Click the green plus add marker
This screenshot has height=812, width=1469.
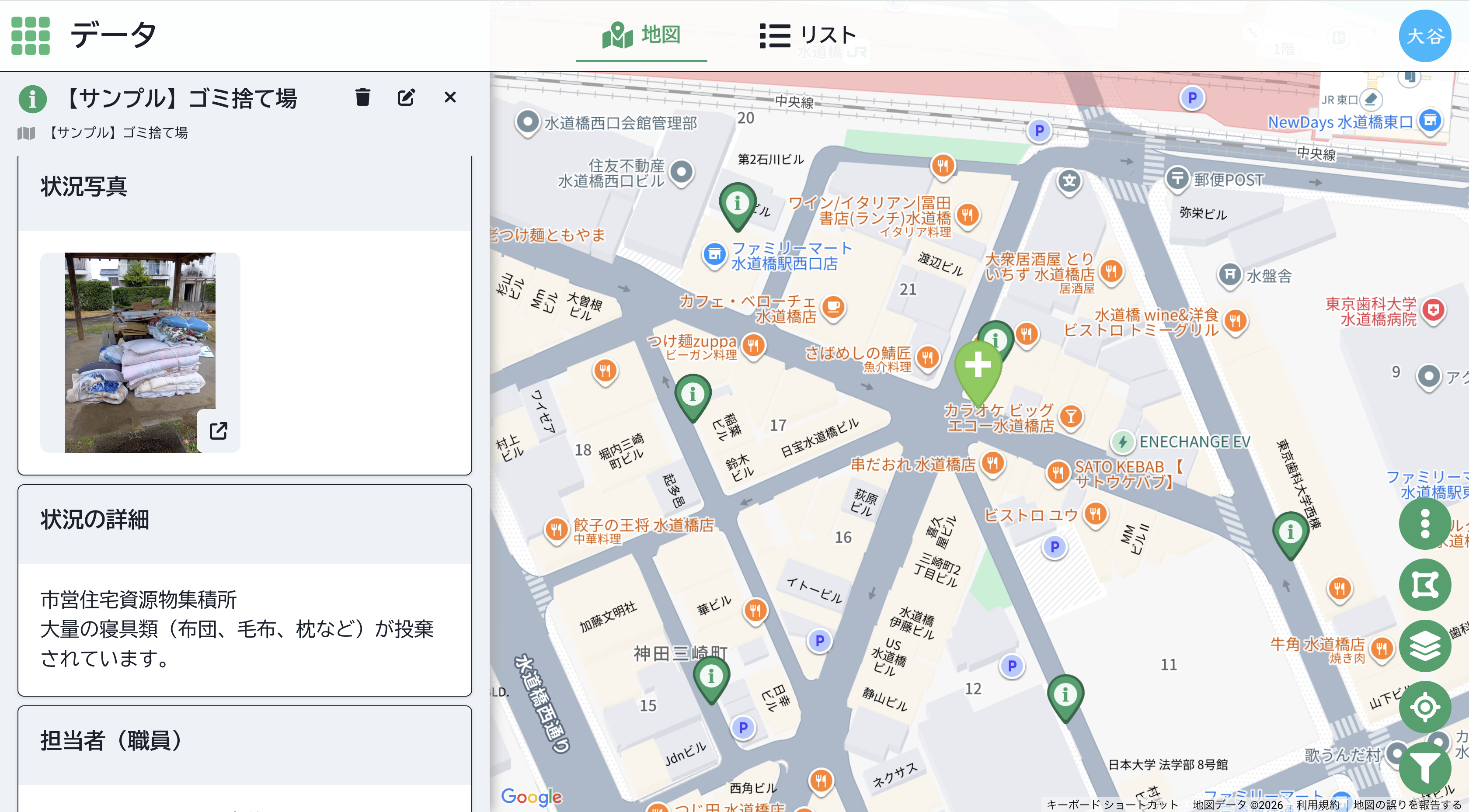point(978,365)
